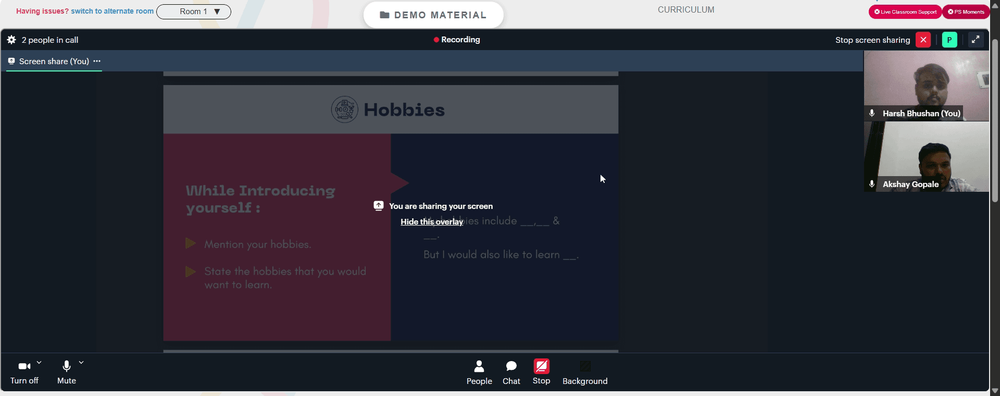Screen dimensions: 1000x396
Task: Click Hide this overlay link
Action: (x=432, y=222)
